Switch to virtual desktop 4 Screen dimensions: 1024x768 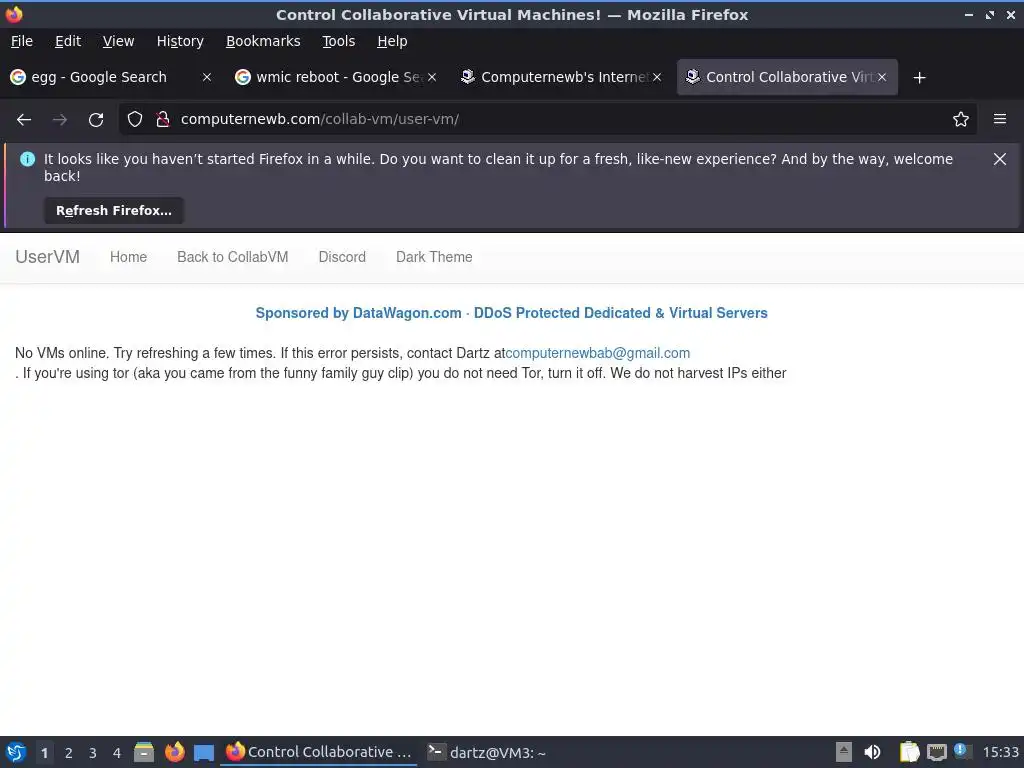click(117, 753)
